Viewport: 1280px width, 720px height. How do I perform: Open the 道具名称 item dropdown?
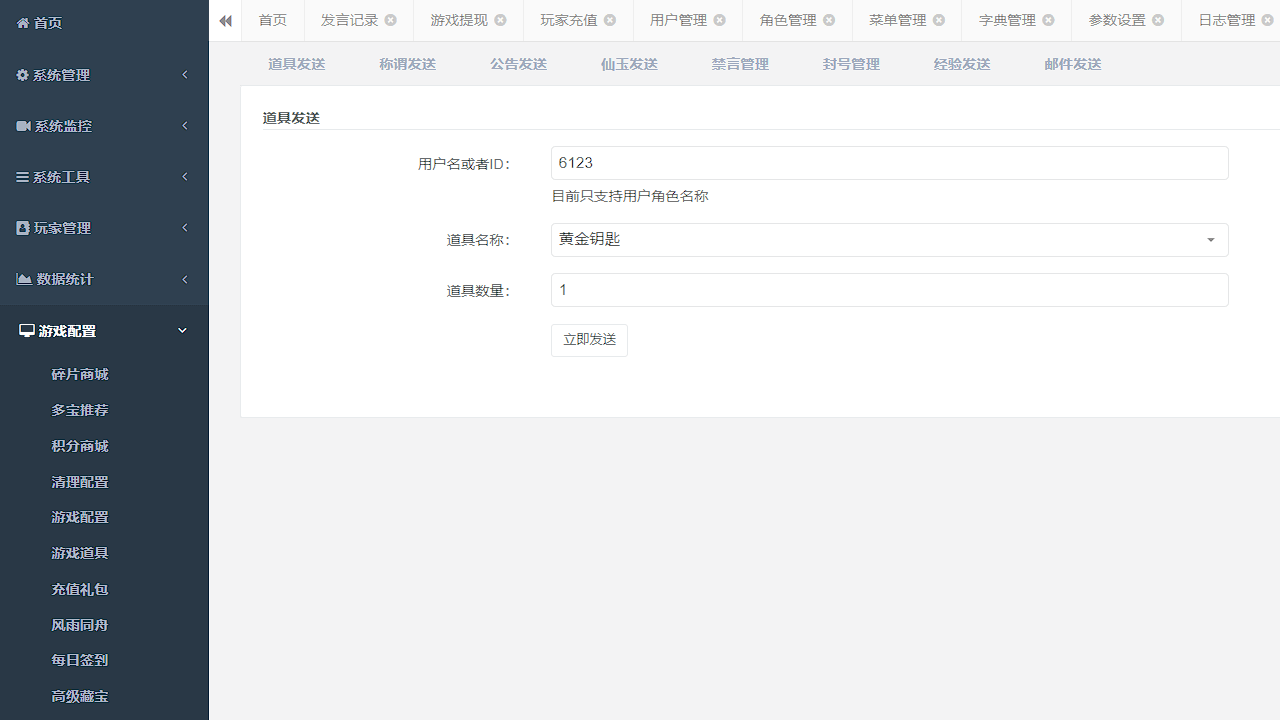pos(1210,240)
